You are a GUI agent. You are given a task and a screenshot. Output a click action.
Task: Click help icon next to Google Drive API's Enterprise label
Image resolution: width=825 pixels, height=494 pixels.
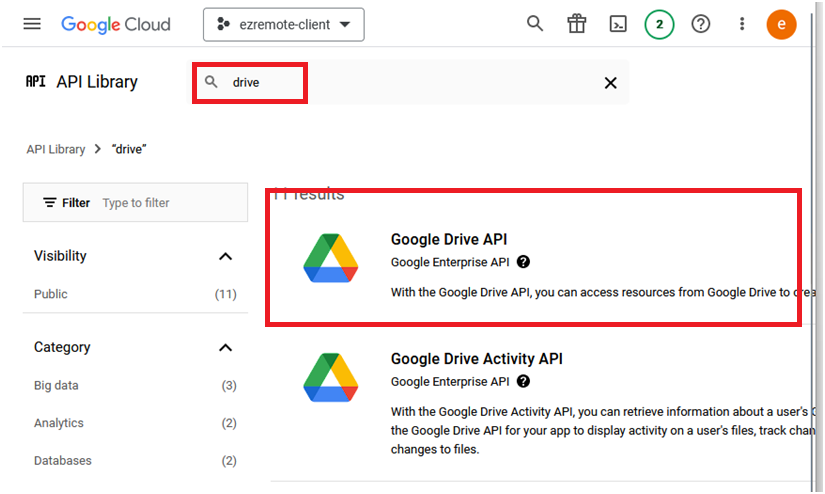(523, 262)
